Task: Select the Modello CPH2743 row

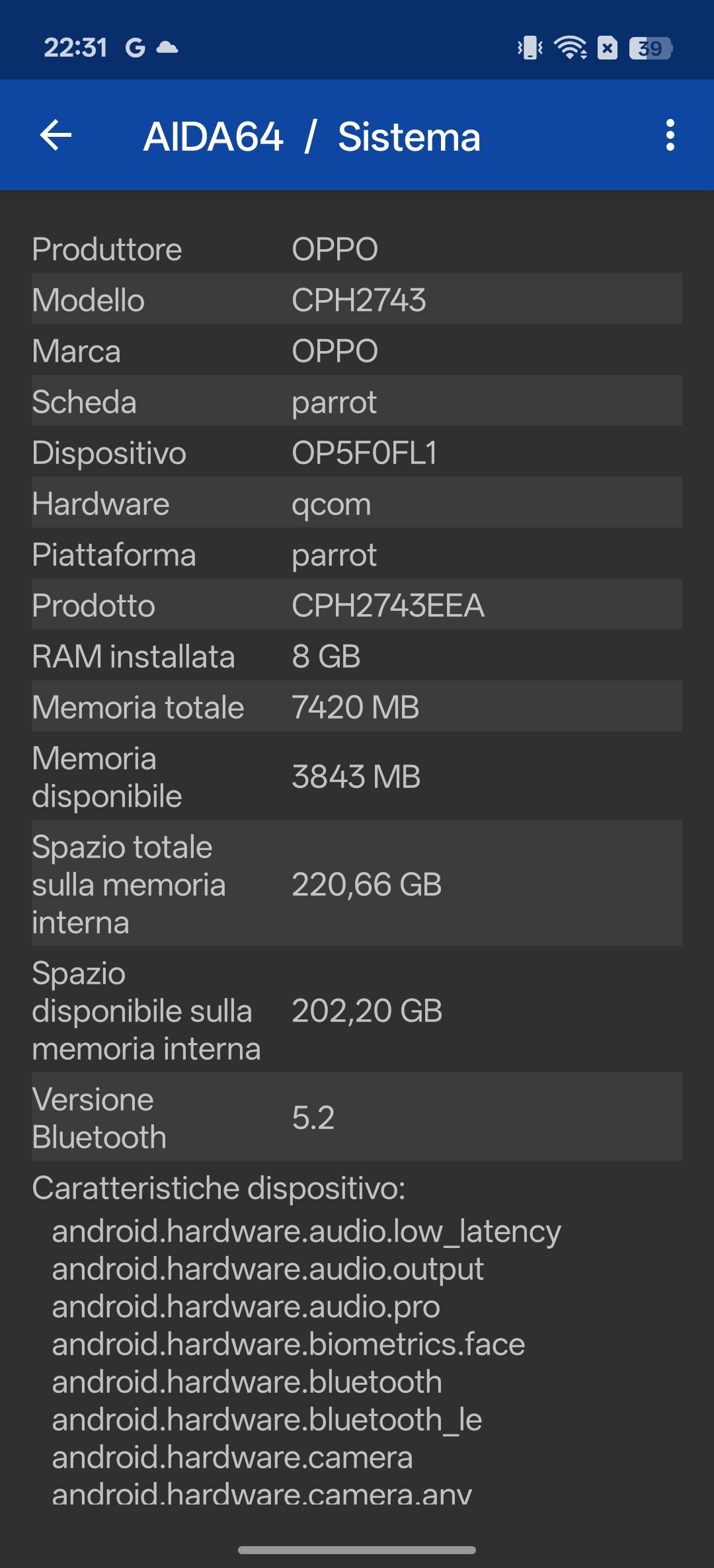Action: pos(357,299)
